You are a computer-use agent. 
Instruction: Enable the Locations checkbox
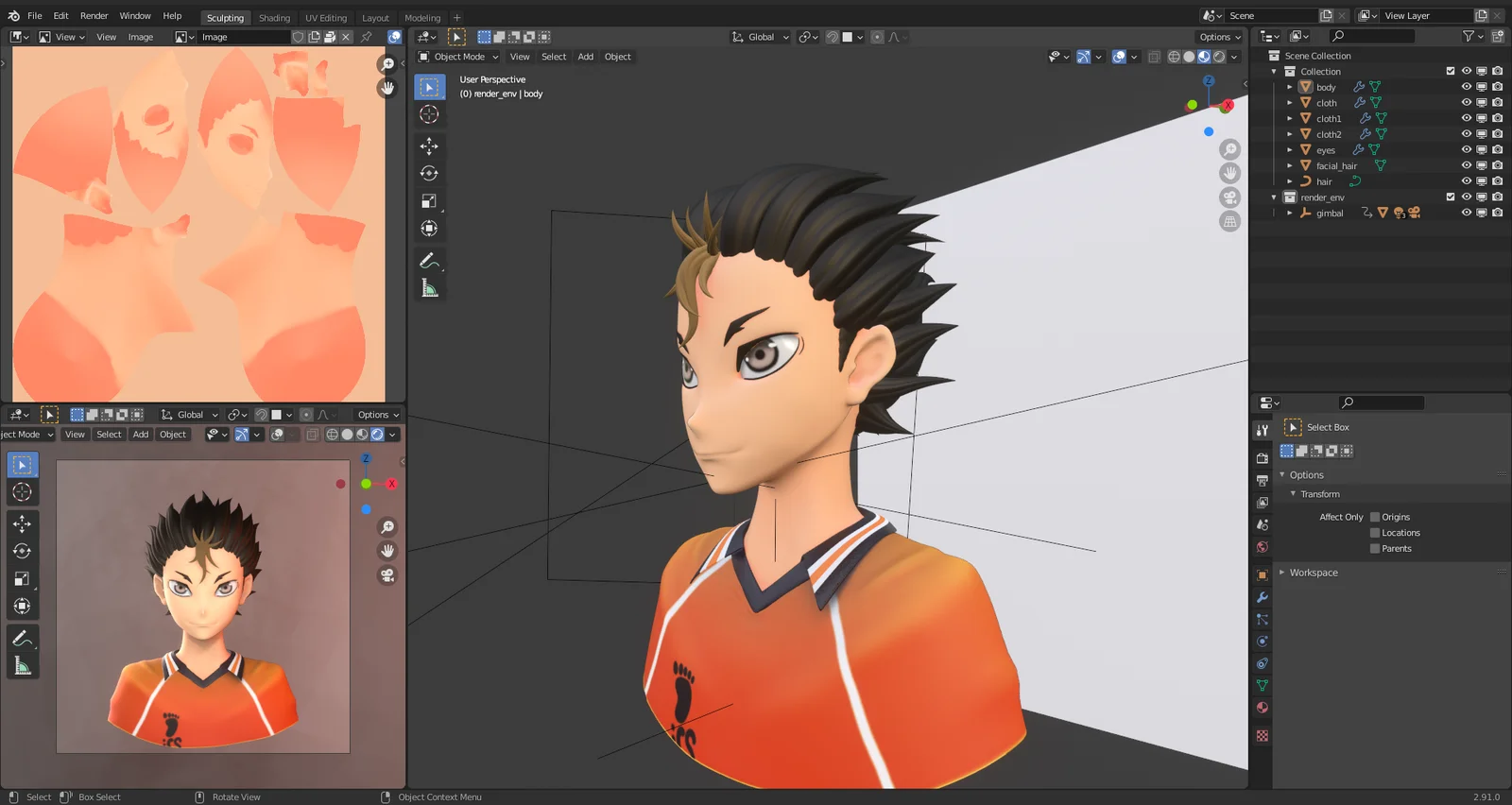click(1375, 533)
